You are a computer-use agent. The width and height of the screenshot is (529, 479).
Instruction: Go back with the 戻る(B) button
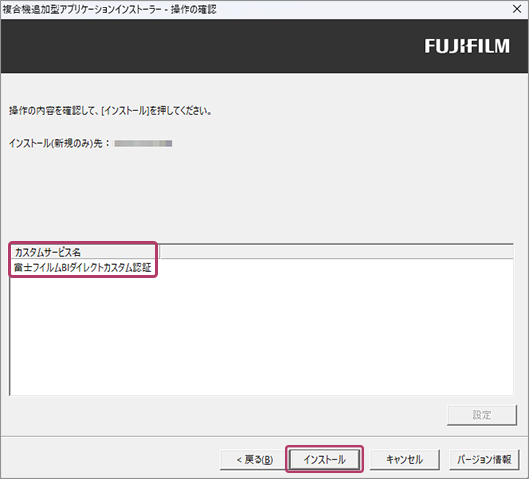[255, 459]
